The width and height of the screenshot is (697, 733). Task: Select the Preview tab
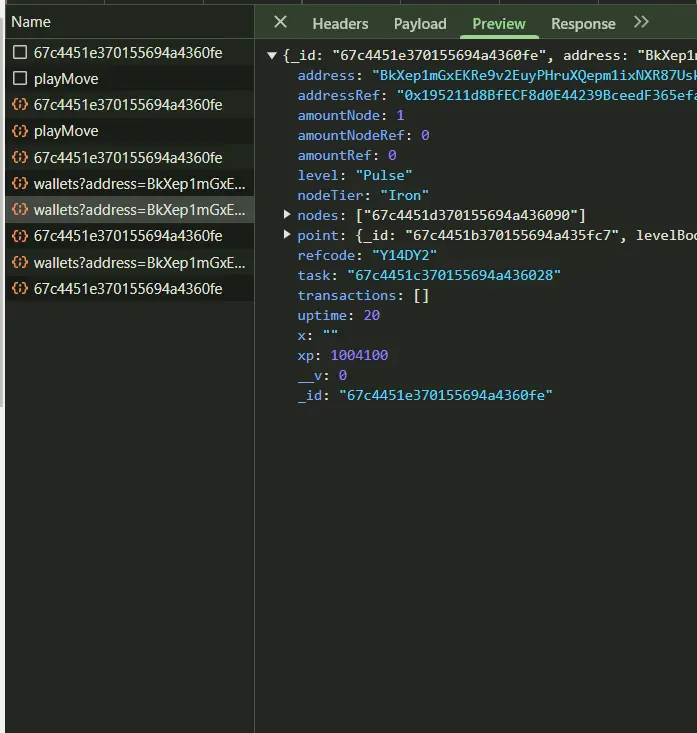[499, 24]
